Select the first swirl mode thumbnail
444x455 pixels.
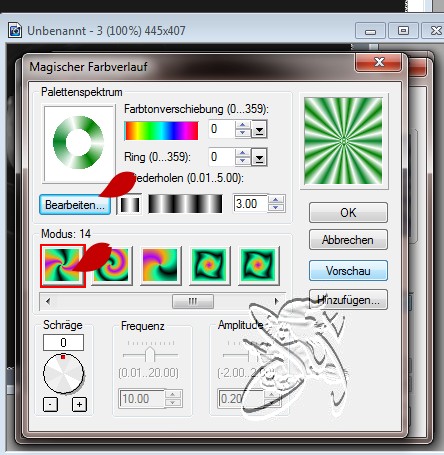[x=63, y=266]
